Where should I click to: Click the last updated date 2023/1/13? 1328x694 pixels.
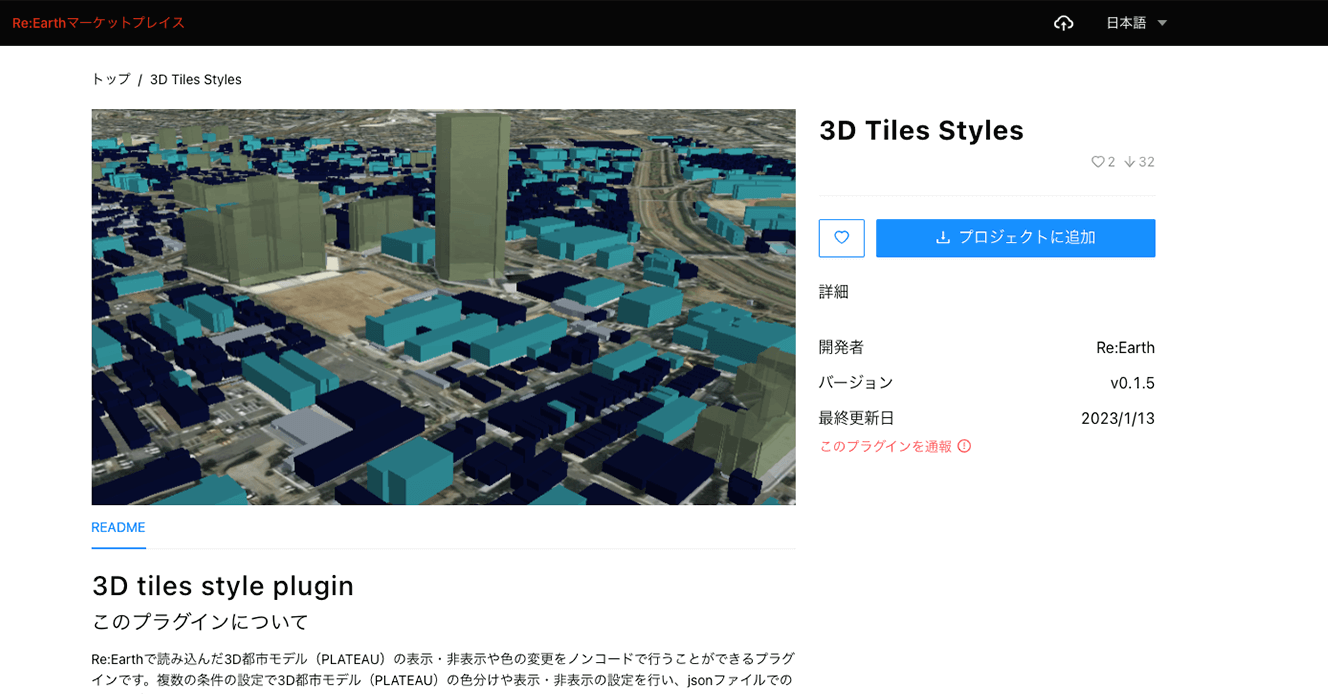tap(1118, 418)
